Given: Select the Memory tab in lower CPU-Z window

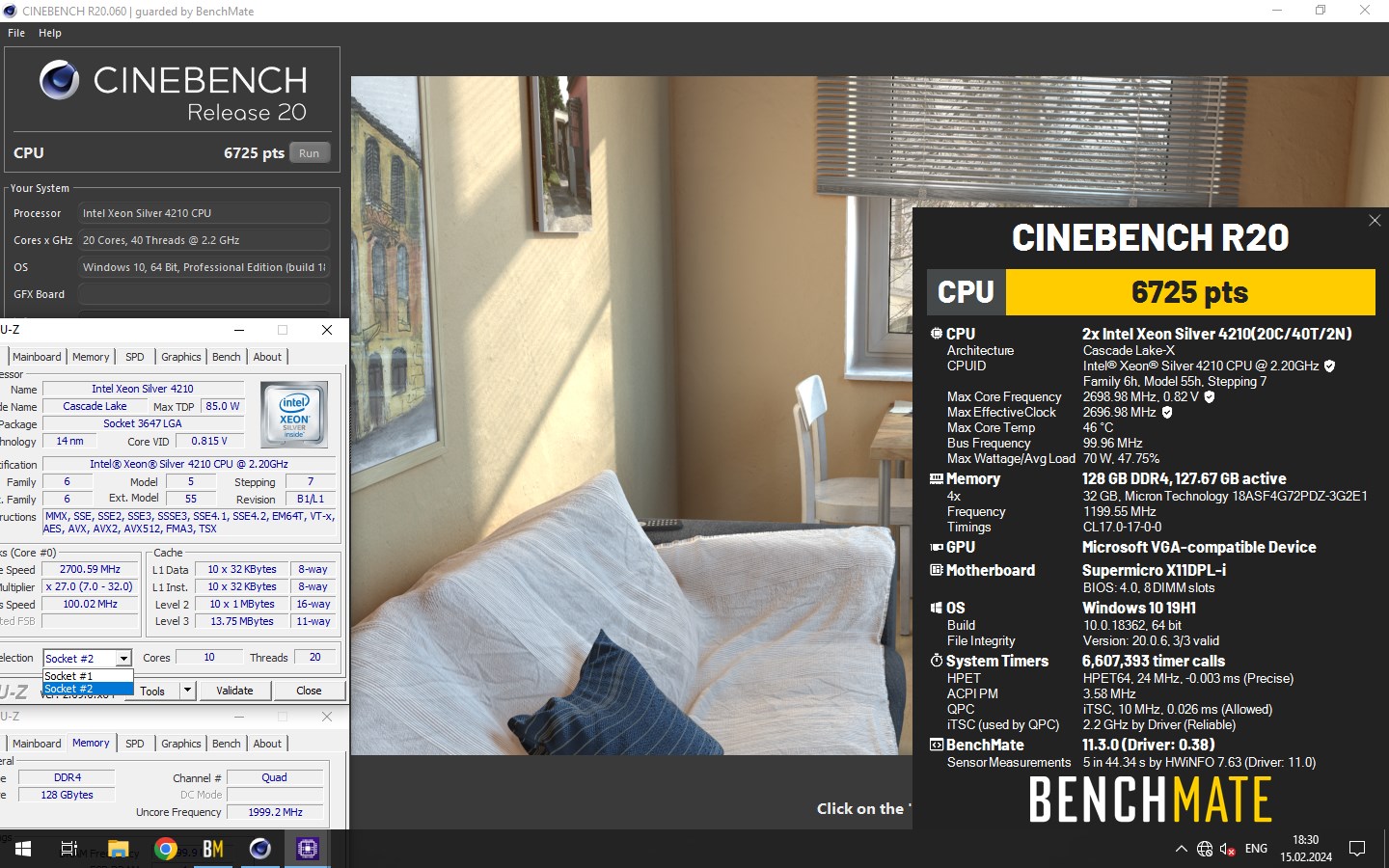Looking at the screenshot, I should point(91,743).
